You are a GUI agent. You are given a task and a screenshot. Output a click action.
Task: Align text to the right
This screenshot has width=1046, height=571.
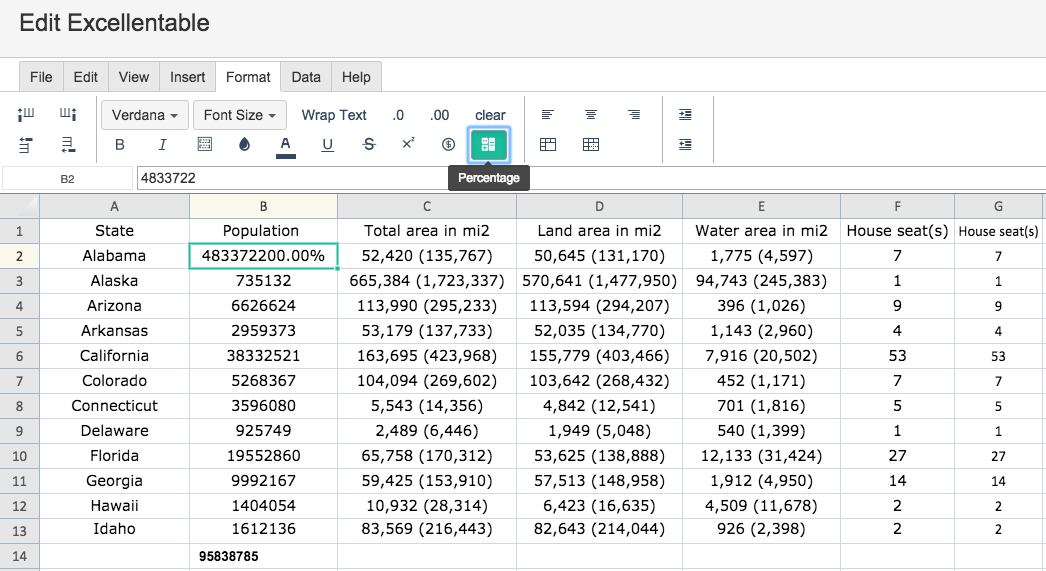click(x=634, y=115)
